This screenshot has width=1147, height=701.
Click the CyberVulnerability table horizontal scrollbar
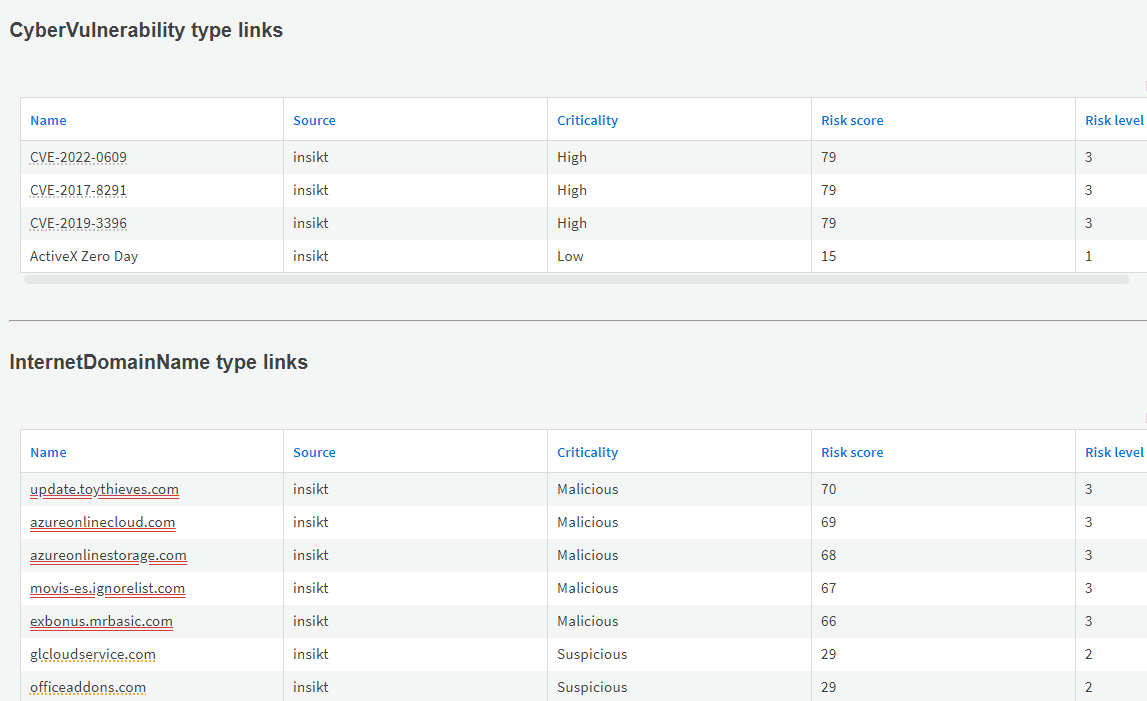pos(576,280)
